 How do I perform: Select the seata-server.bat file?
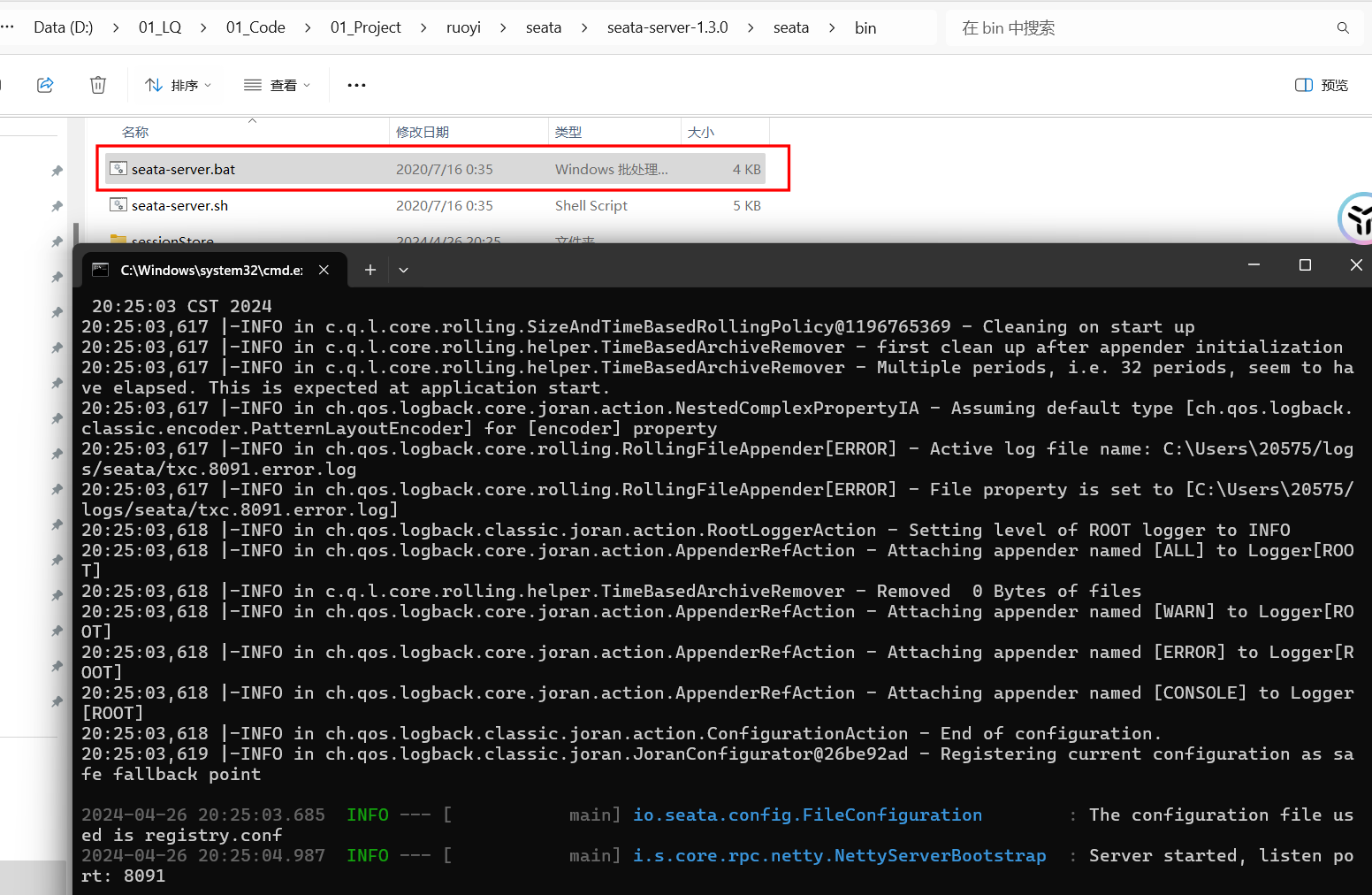(435, 169)
